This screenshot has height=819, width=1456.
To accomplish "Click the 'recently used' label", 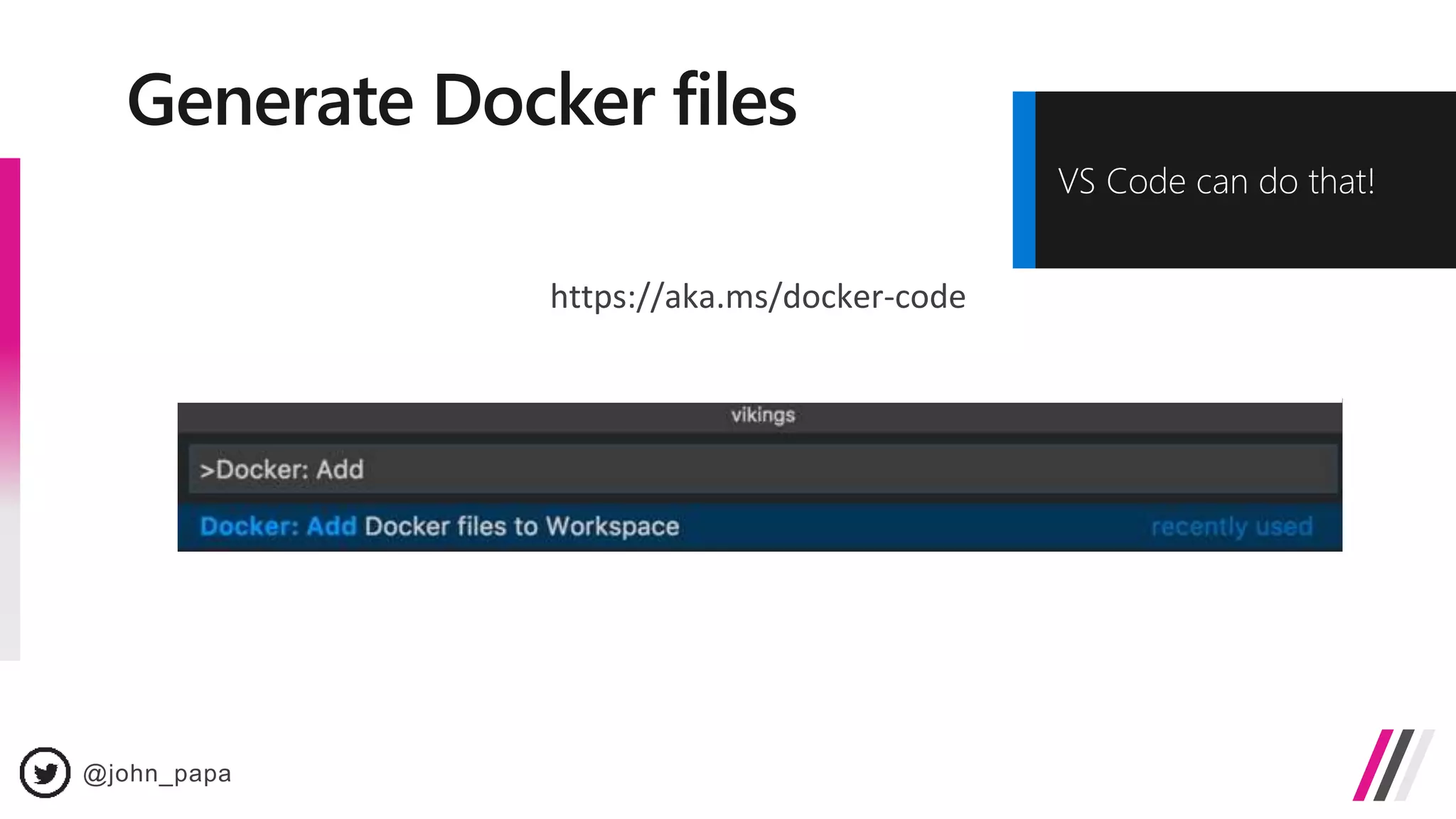I will (1231, 527).
